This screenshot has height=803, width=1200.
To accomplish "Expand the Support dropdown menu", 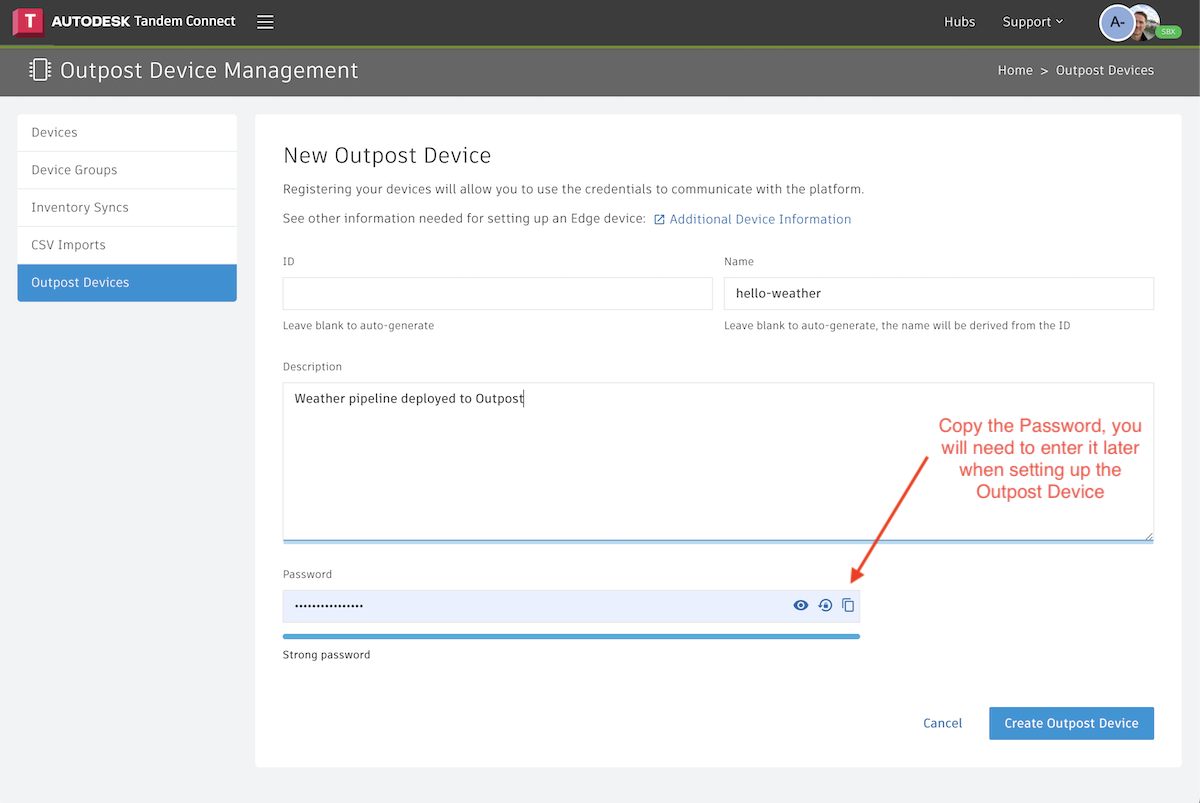I will click(x=1032, y=22).
